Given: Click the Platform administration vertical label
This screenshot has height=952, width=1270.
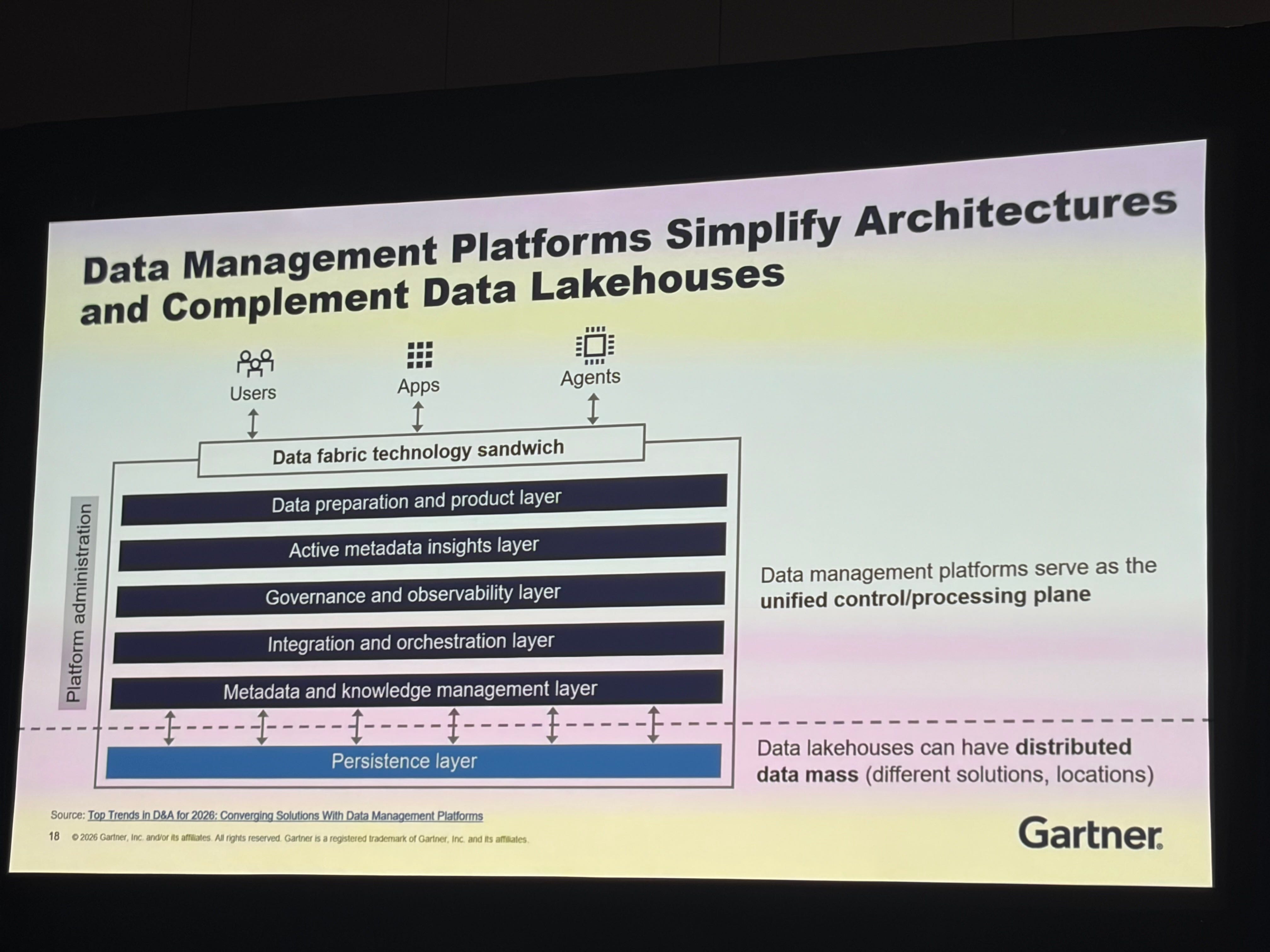Looking at the screenshot, I should tap(79, 603).
